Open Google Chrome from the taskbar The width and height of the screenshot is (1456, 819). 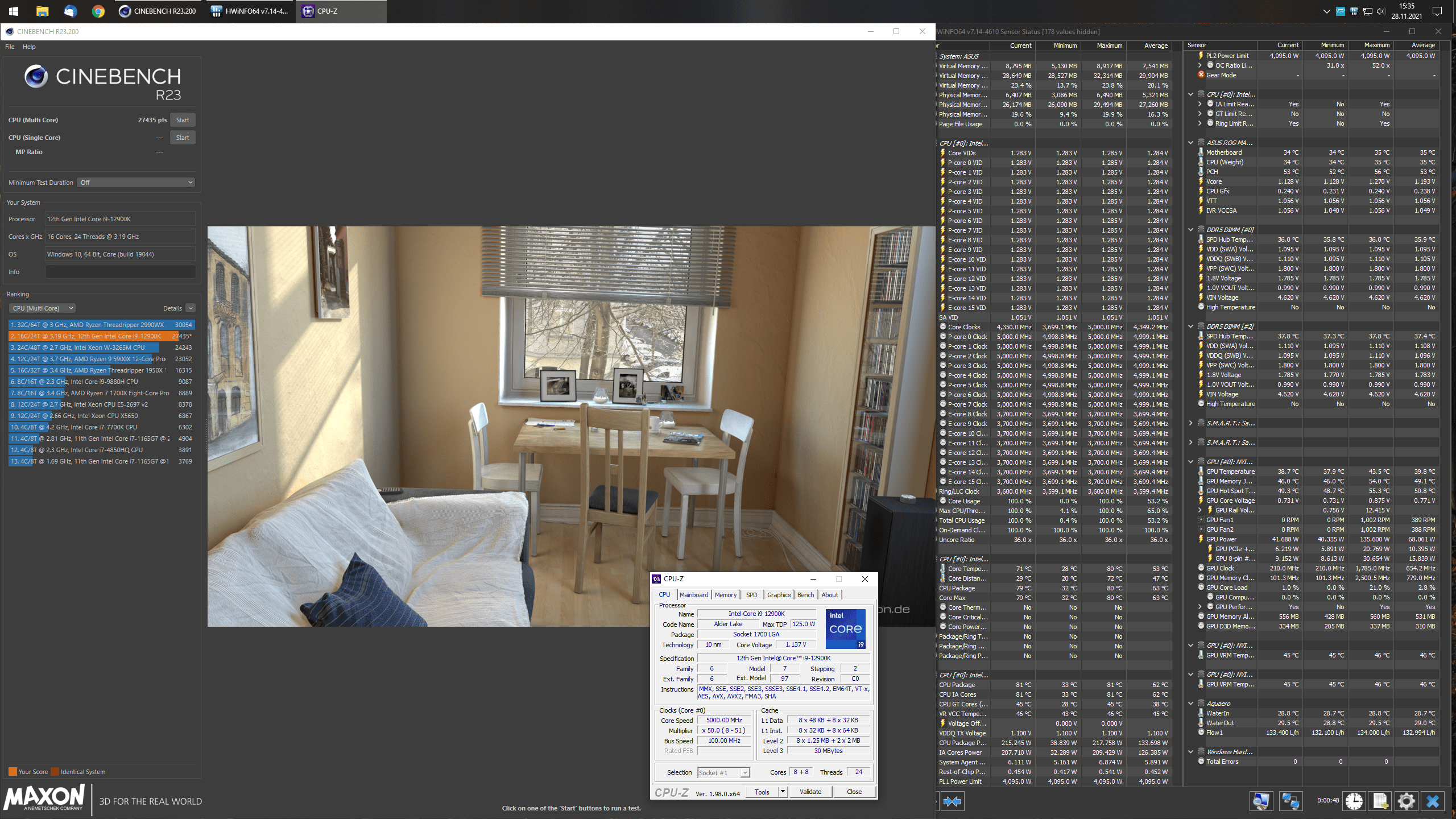[x=98, y=11]
